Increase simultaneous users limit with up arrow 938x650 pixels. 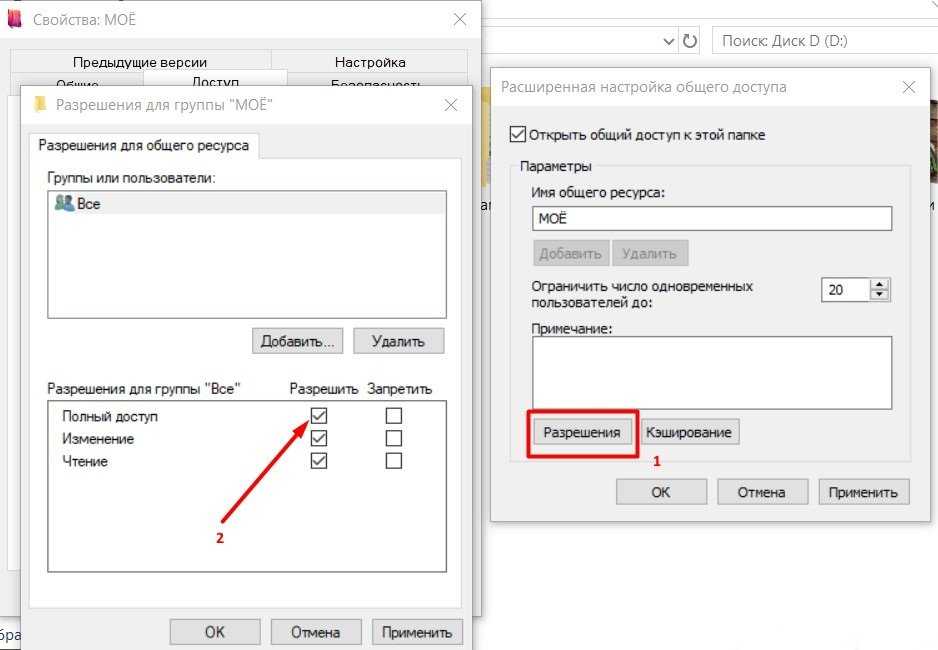(879, 284)
